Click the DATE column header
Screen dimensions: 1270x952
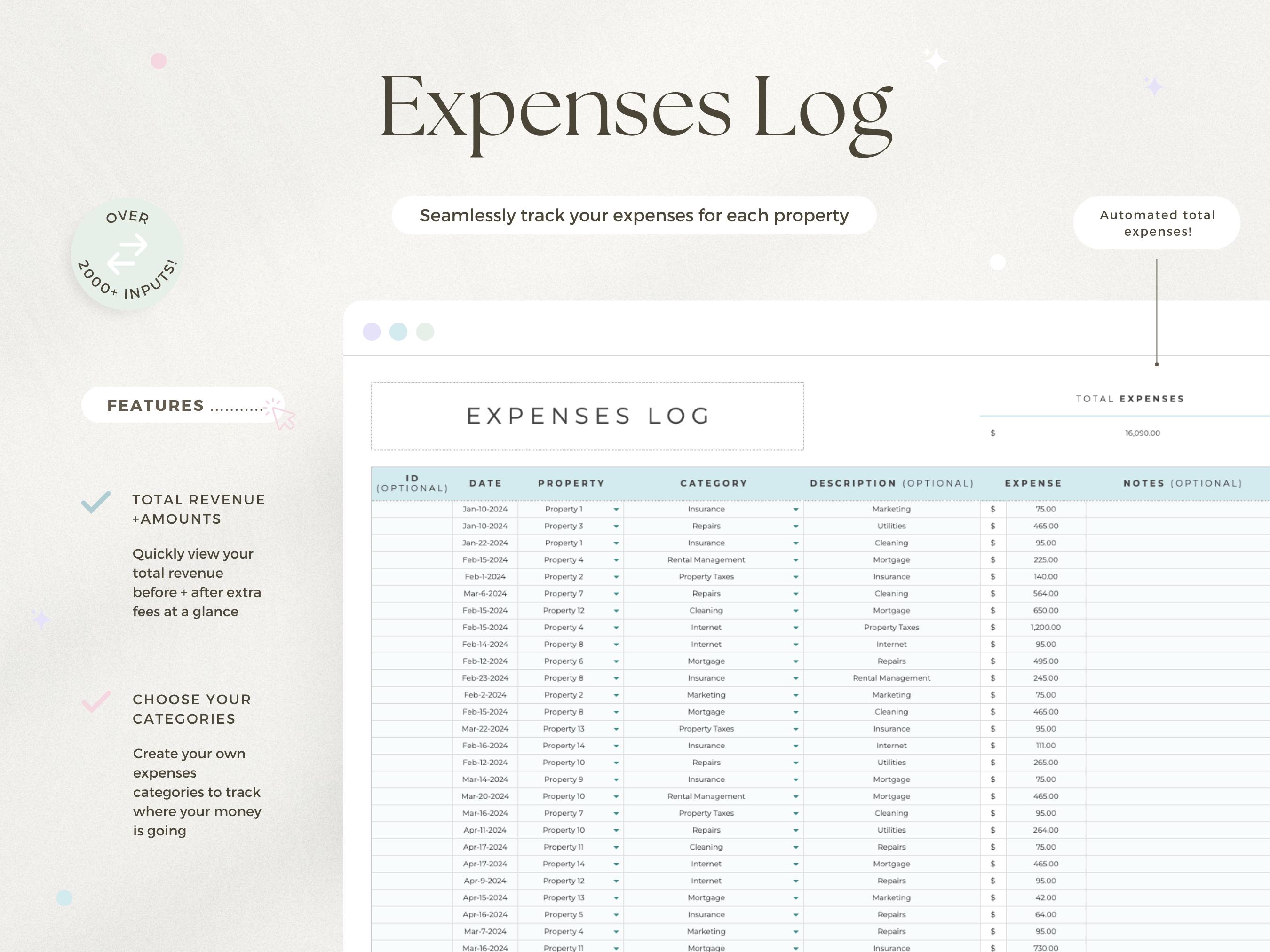coord(486,483)
